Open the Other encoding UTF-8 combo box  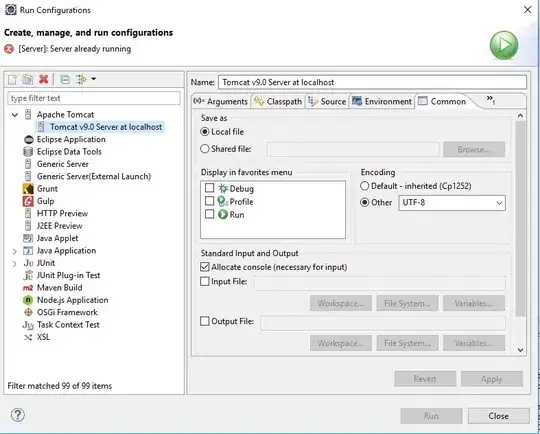tap(452, 203)
